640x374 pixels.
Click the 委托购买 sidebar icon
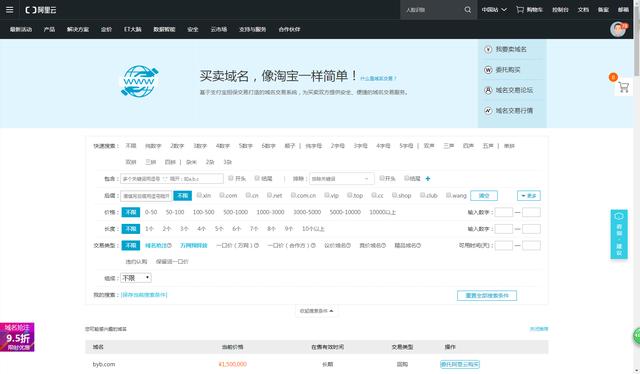click(x=488, y=70)
